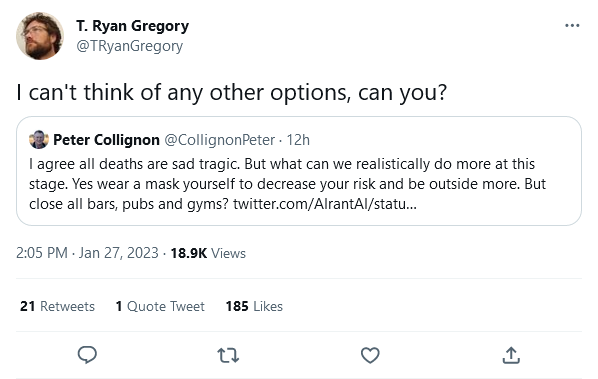Open the T. Ryan Gregory display name
This screenshot has width=598, height=379.
tap(132, 26)
